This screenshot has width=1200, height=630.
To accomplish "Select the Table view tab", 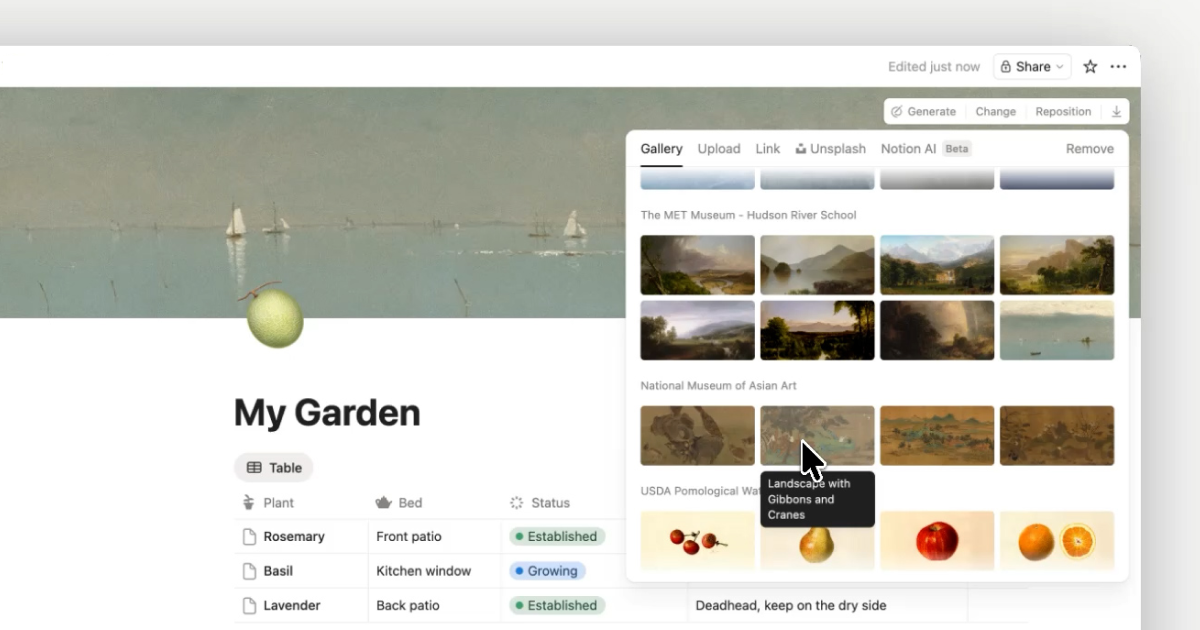I will tap(274, 467).
